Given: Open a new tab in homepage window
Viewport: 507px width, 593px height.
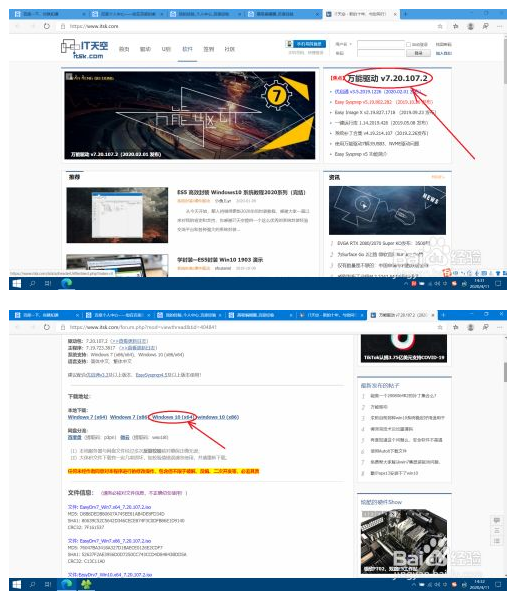Looking at the screenshot, I should click(x=405, y=14).
